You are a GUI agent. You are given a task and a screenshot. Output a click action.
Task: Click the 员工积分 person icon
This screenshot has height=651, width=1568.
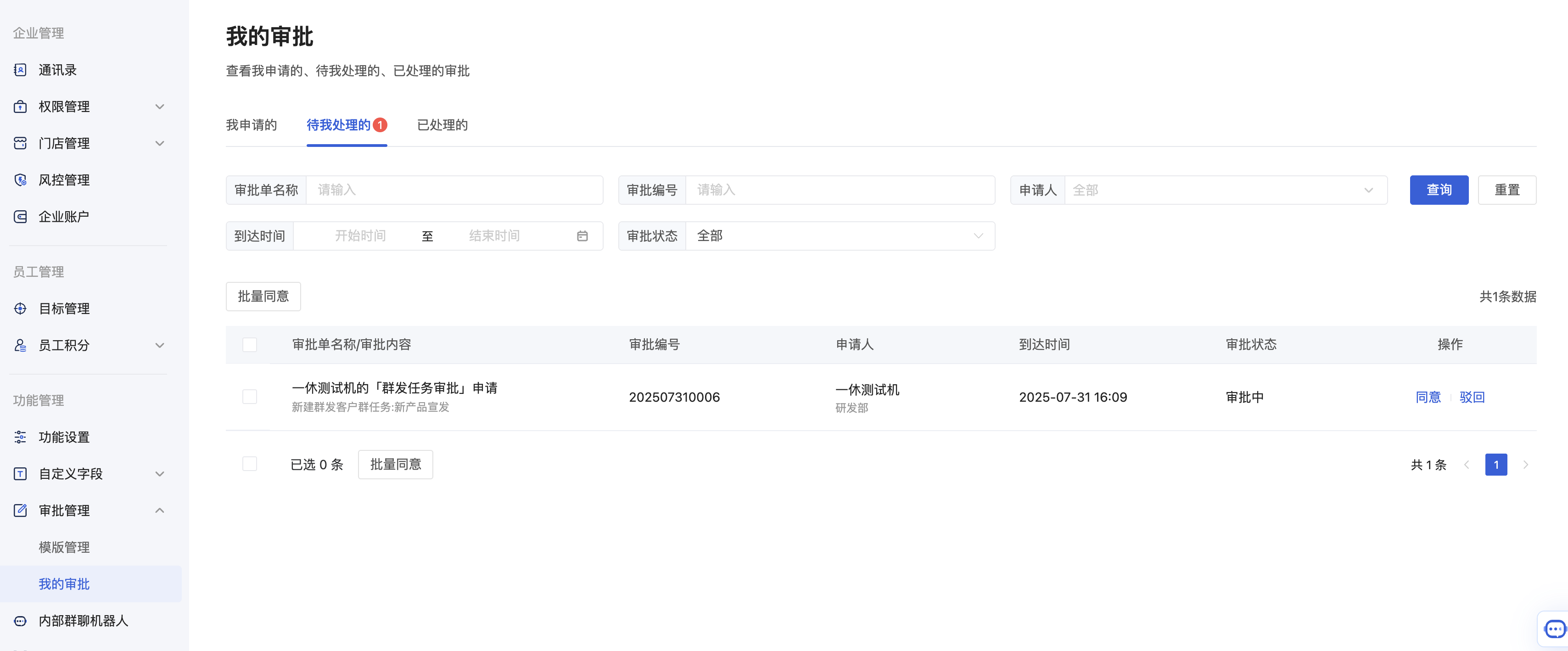[x=20, y=345]
